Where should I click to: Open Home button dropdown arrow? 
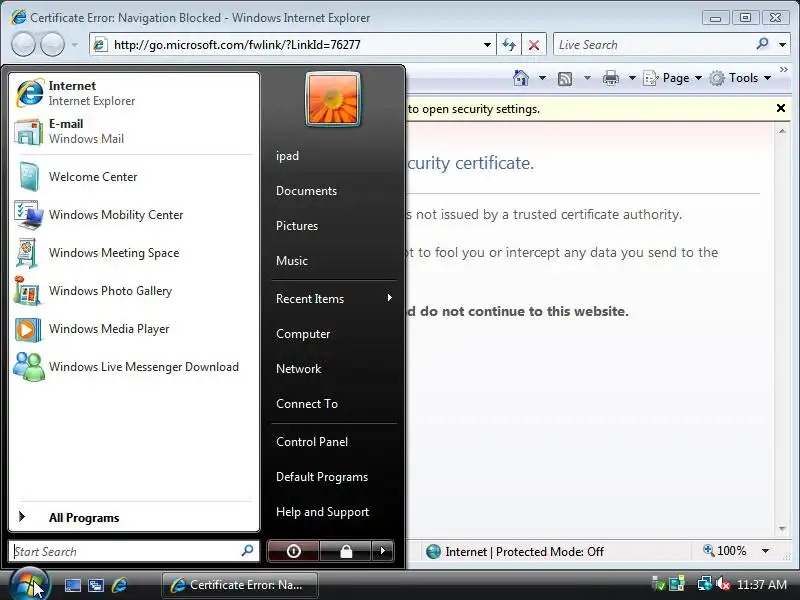tap(542, 78)
